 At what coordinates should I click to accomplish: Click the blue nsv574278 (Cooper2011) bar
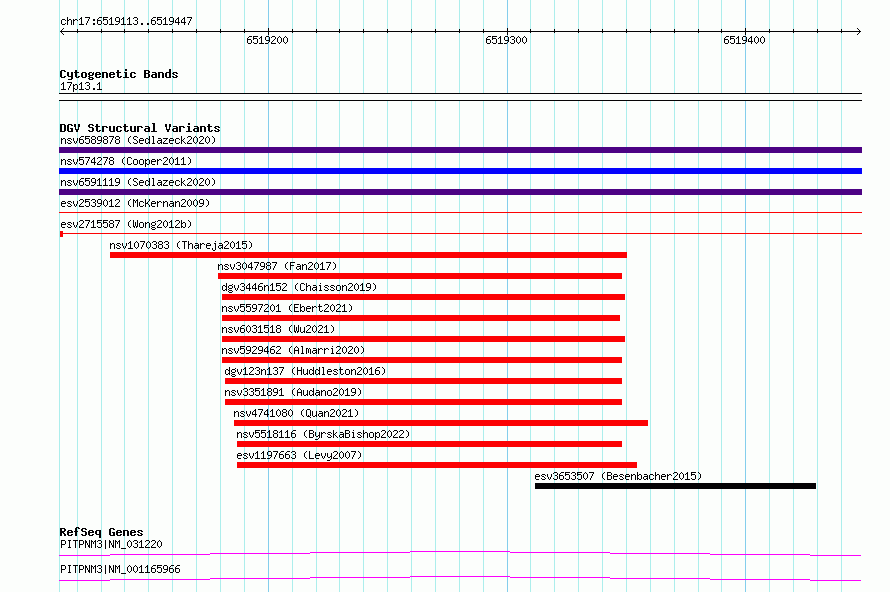point(460,171)
